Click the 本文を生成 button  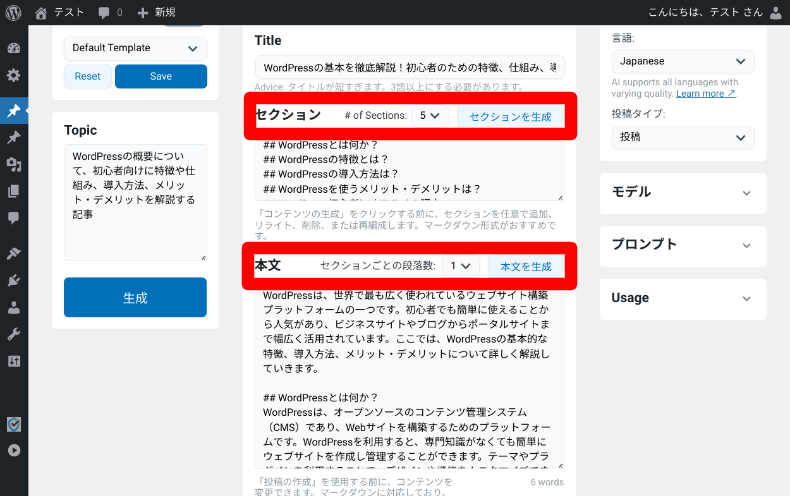526,266
